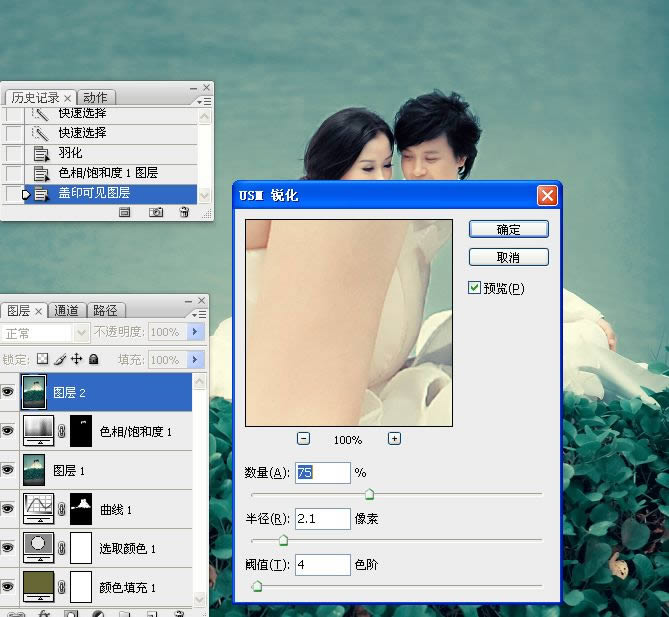Switch to the 通道 channels tab
The image size is (669, 617).
coord(66,310)
